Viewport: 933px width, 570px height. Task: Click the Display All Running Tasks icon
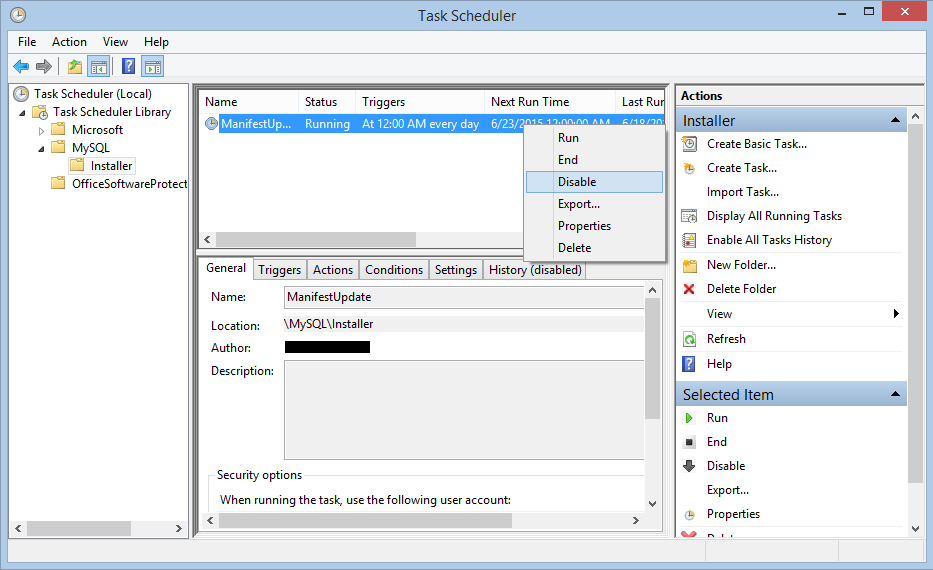point(689,216)
